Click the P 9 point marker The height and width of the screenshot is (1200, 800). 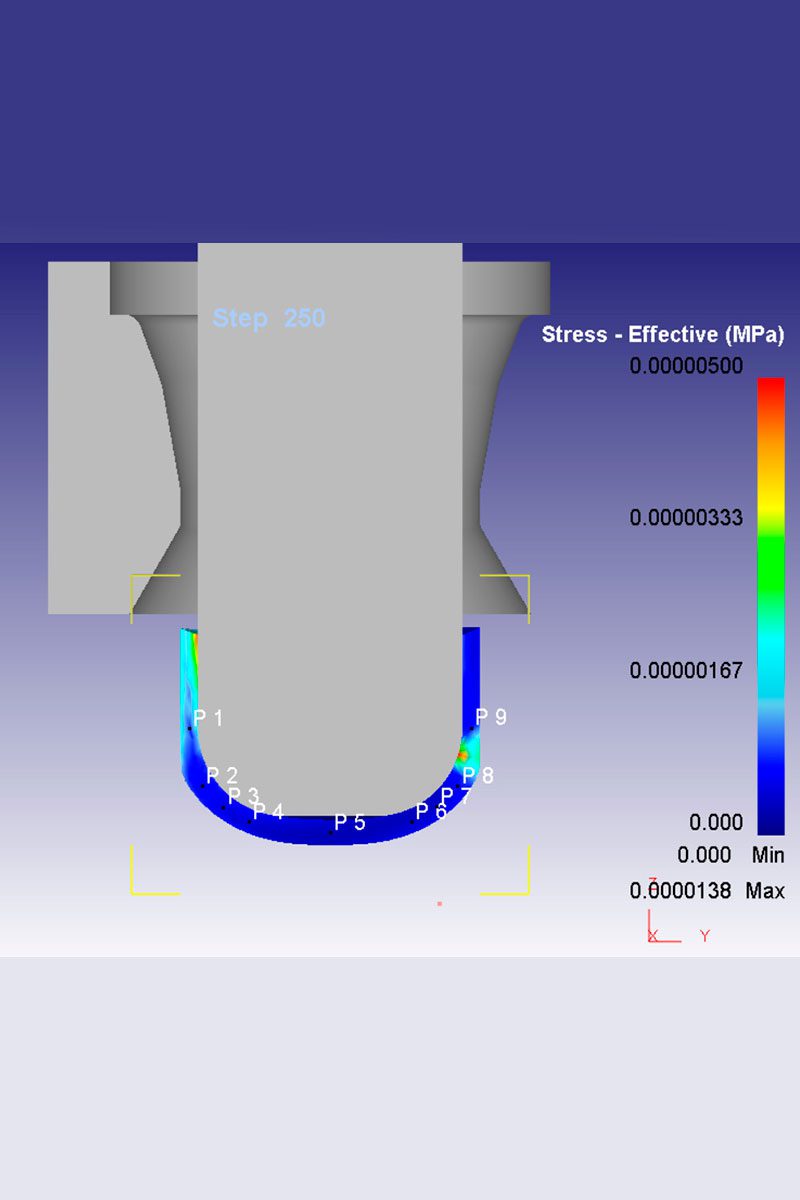pos(491,717)
